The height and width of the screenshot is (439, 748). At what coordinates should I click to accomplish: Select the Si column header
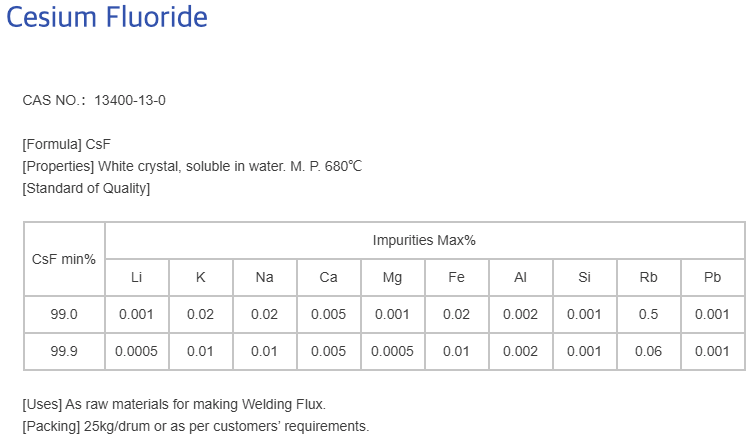(585, 277)
